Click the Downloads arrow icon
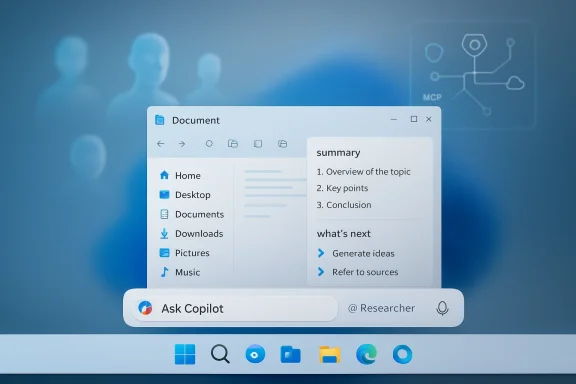The width and height of the screenshot is (576, 384). 164,234
